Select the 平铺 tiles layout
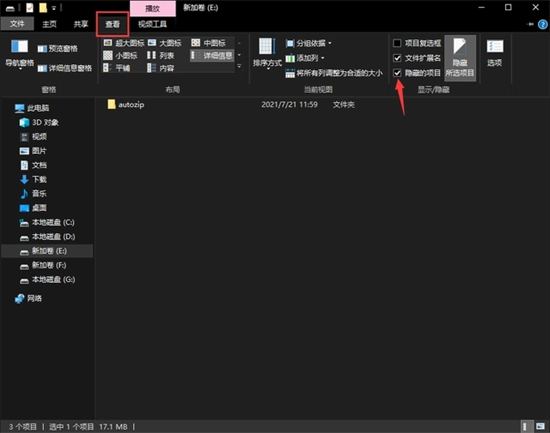This screenshot has height=433, width=550. point(117,68)
